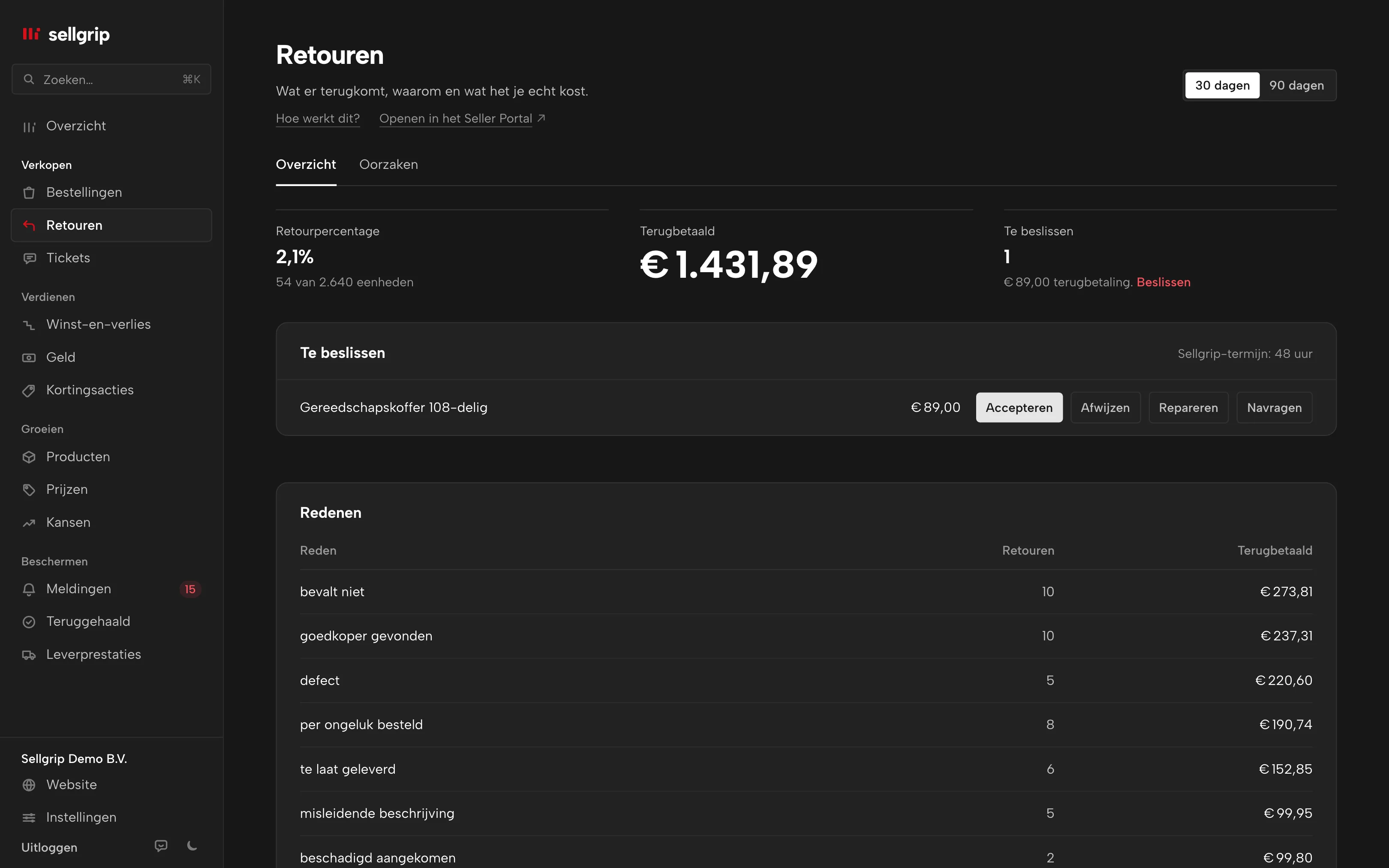Focus the Zoeken search field
This screenshot has width=1389, height=868.
coord(111,79)
